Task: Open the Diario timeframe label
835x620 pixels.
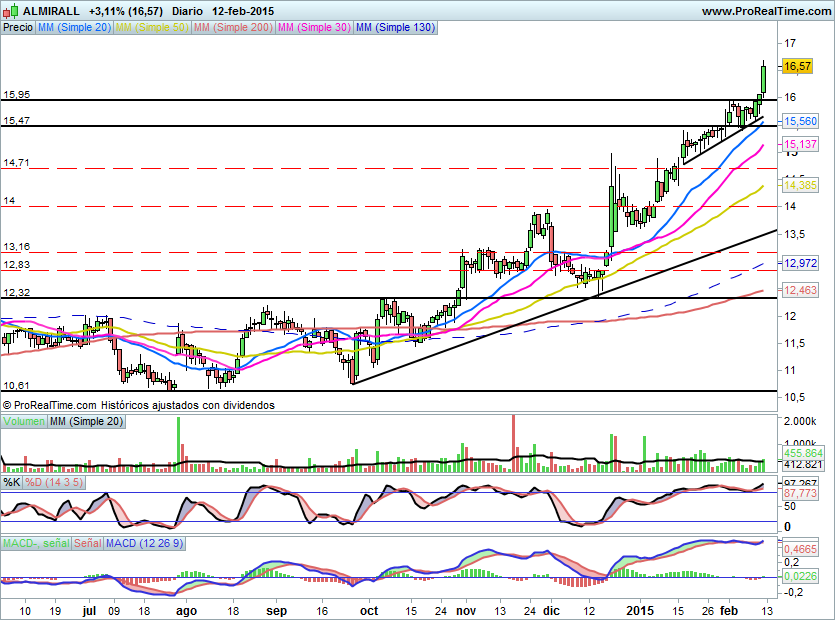Action: (188, 11)
